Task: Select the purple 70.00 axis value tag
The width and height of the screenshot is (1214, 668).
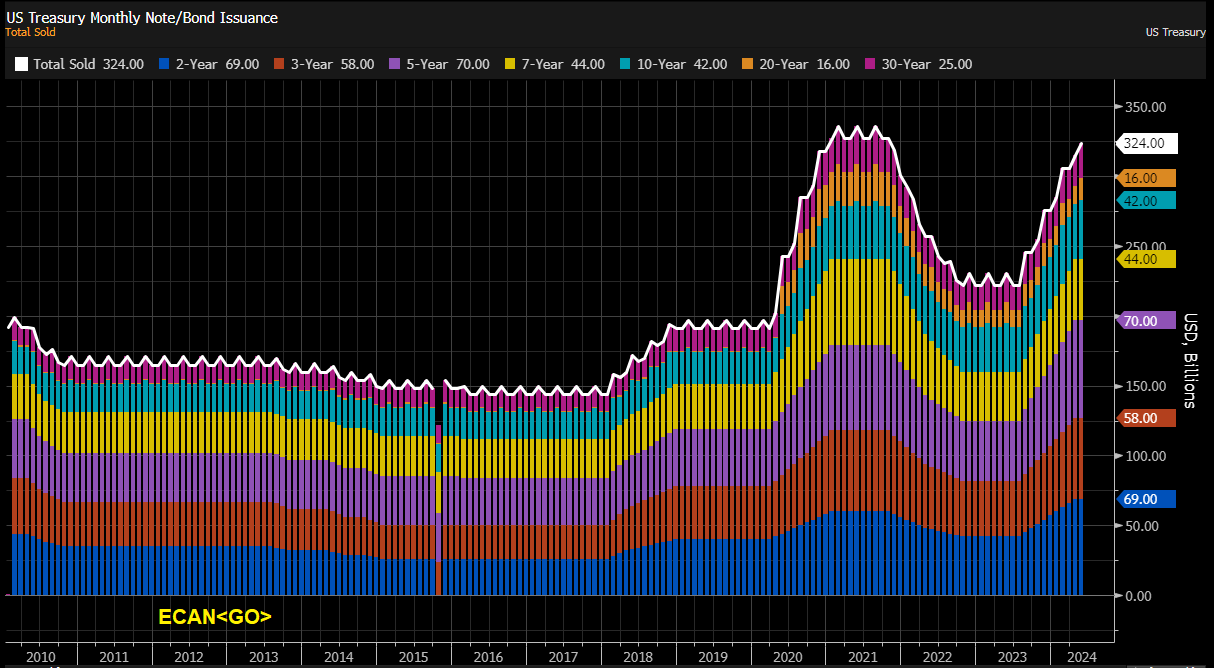Action: [x=1145, y=321]
